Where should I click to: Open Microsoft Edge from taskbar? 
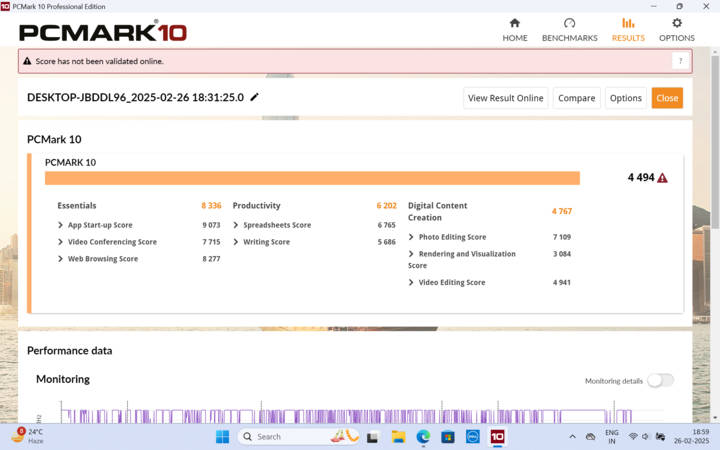point(423,437)
